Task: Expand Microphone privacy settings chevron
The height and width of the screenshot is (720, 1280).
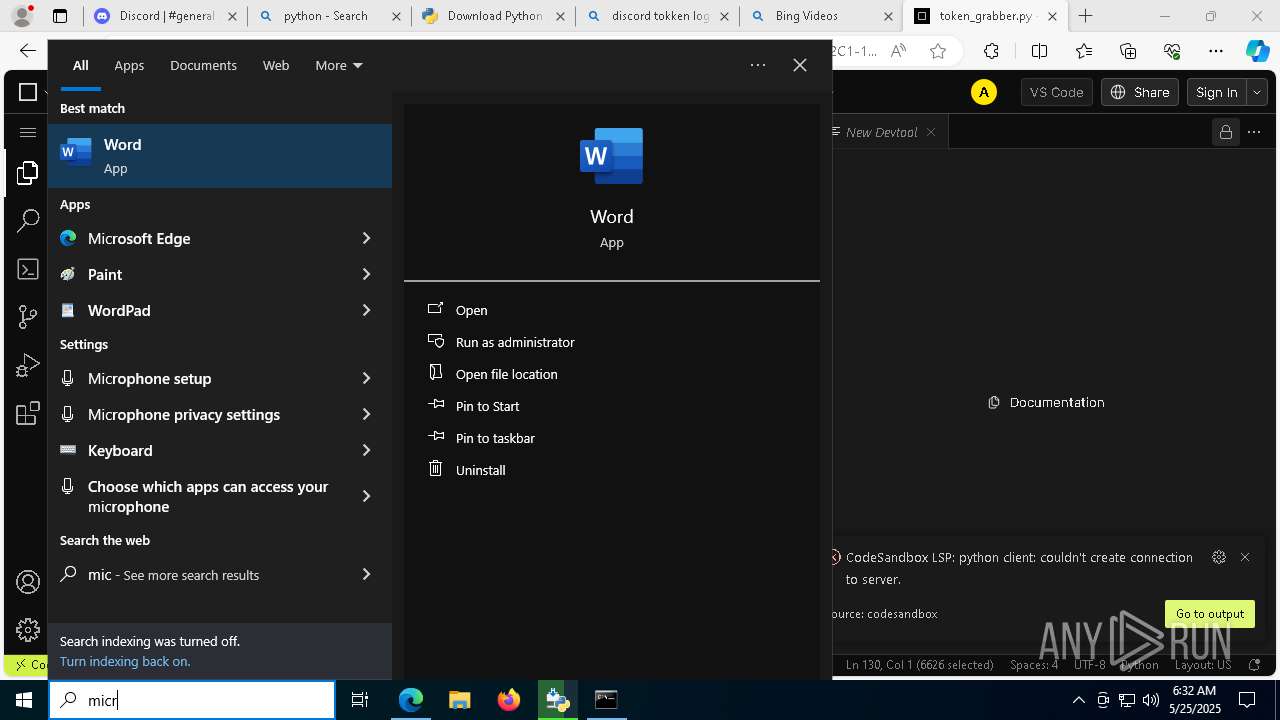Action: click(366, 414)
